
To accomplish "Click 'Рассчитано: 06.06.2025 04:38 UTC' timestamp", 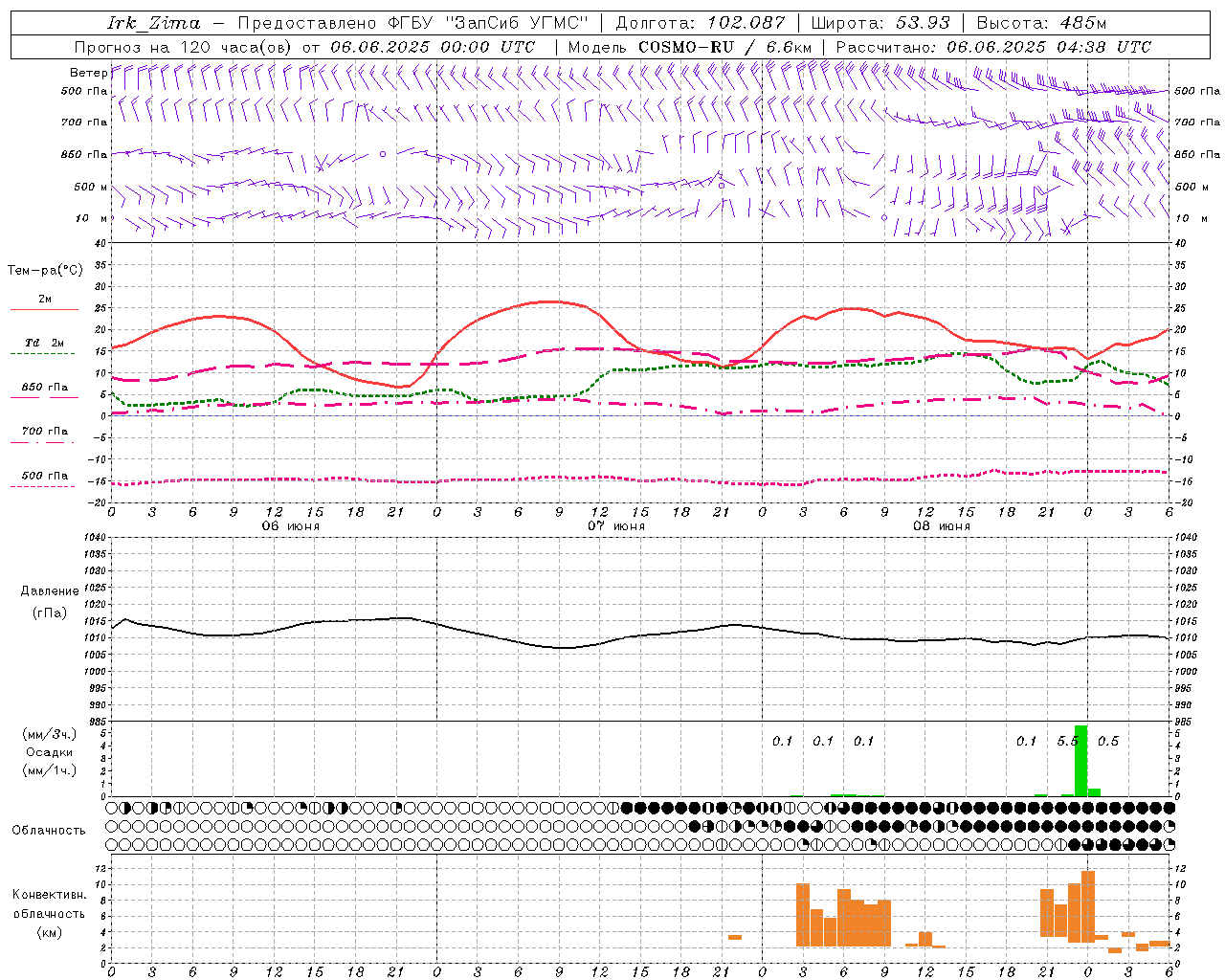I will [x=993, y=47].
